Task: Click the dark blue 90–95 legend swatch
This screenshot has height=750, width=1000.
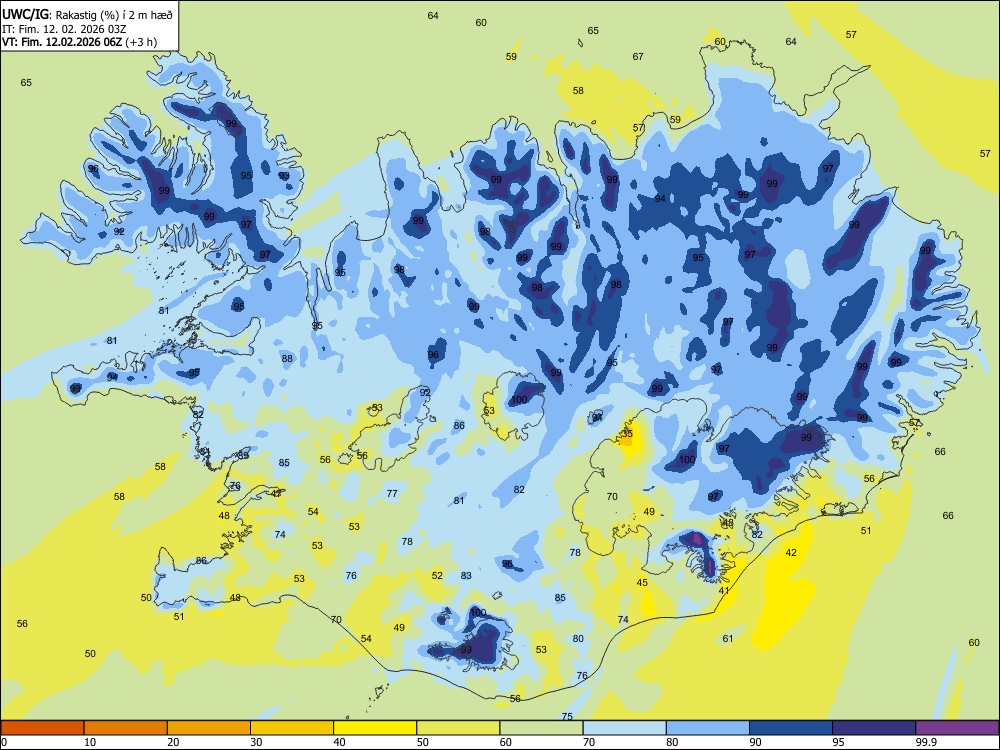Action: 791,728
